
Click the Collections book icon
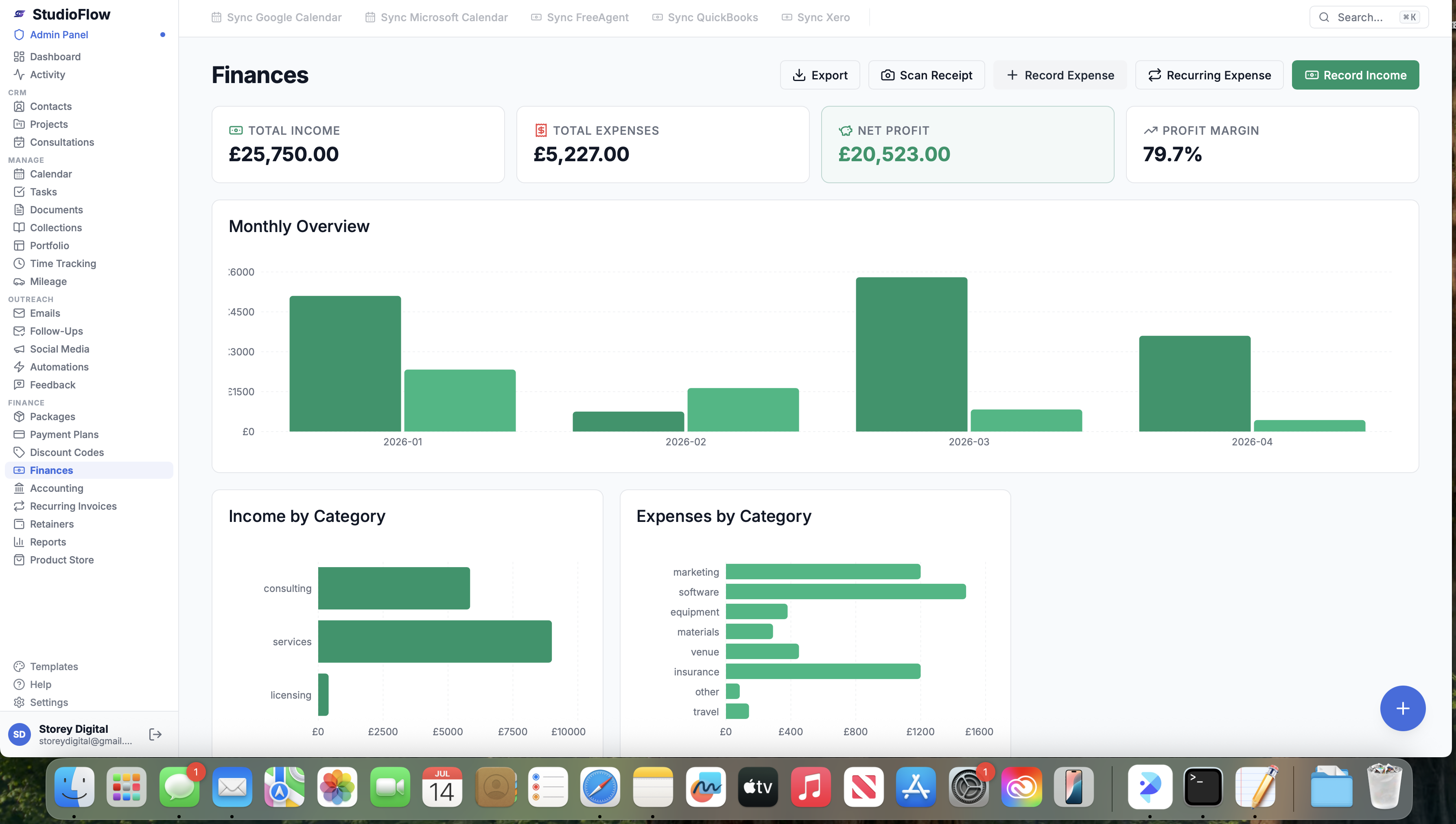click(19, 228)
